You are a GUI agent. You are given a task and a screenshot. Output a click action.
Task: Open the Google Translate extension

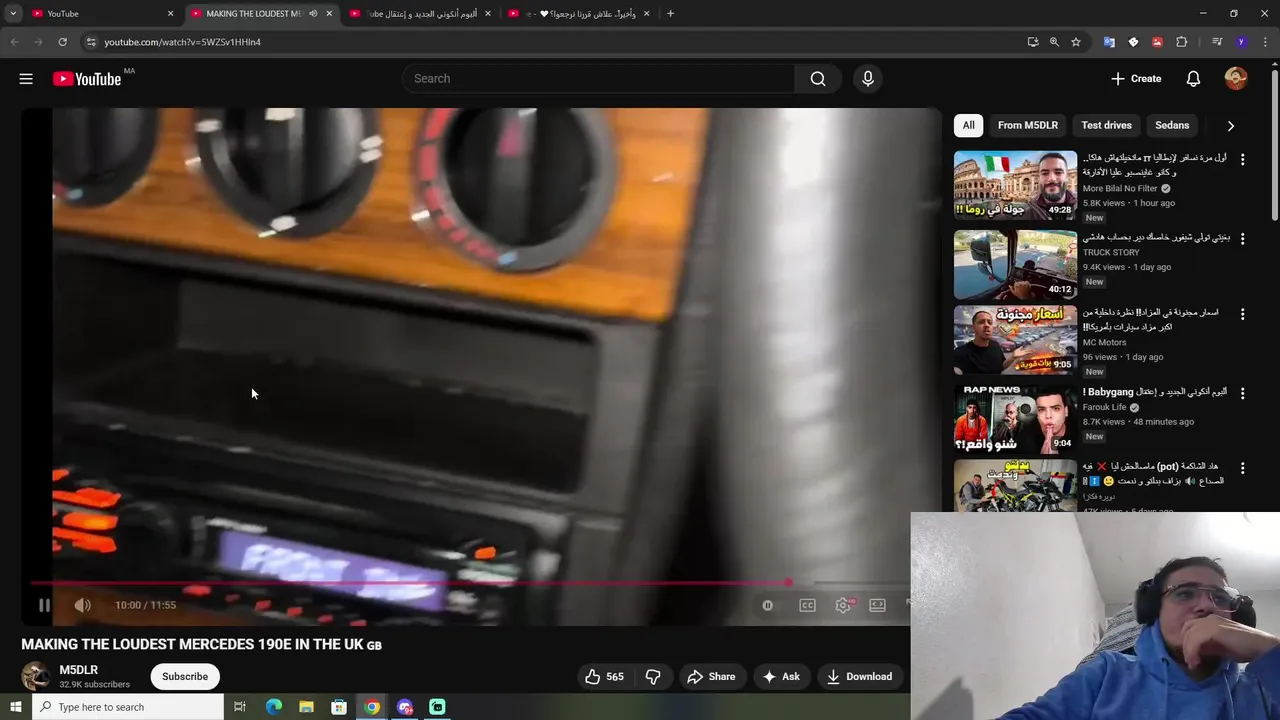[x=1109, y=42]
